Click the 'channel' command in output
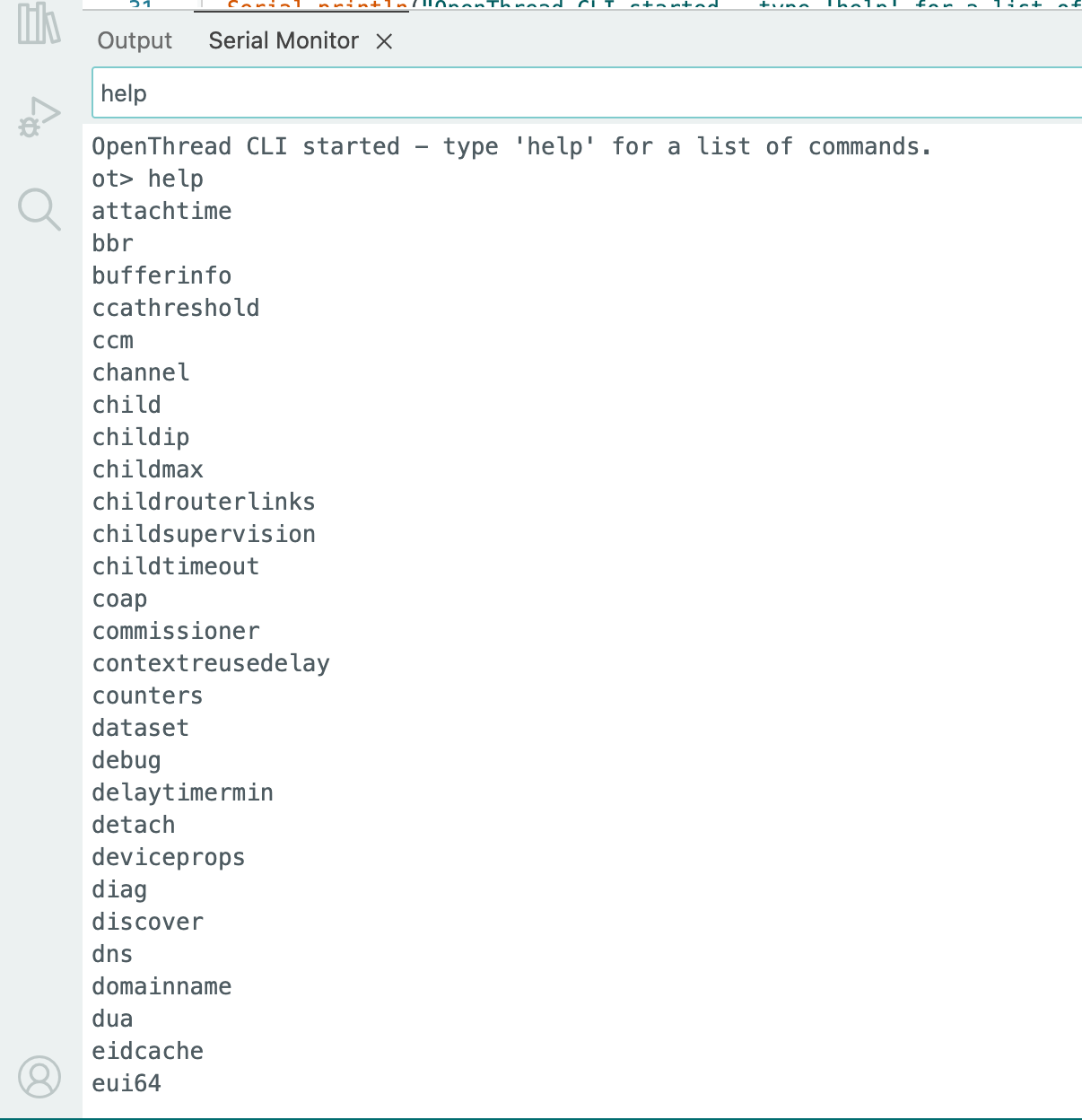Image resolution: width=1082 pixels, height=1120 pixels. pos(141,372)
